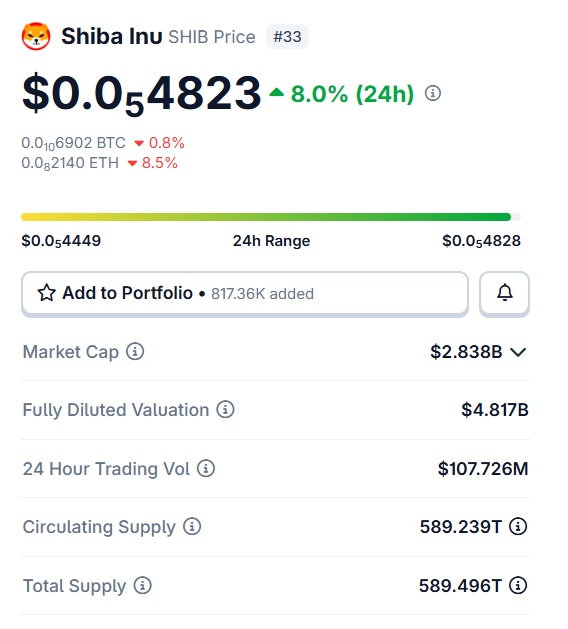Click the #33 rank badge
Screen dimensions: 568x629
pos(287,37)
